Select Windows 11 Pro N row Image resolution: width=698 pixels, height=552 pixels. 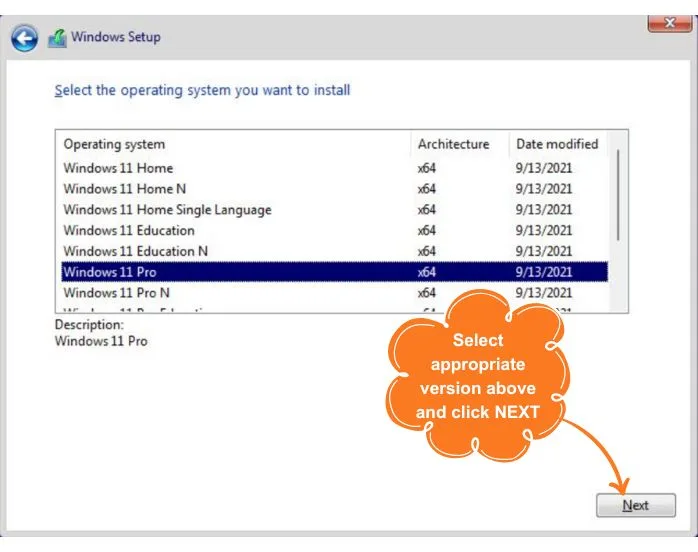tap(334, 293)
